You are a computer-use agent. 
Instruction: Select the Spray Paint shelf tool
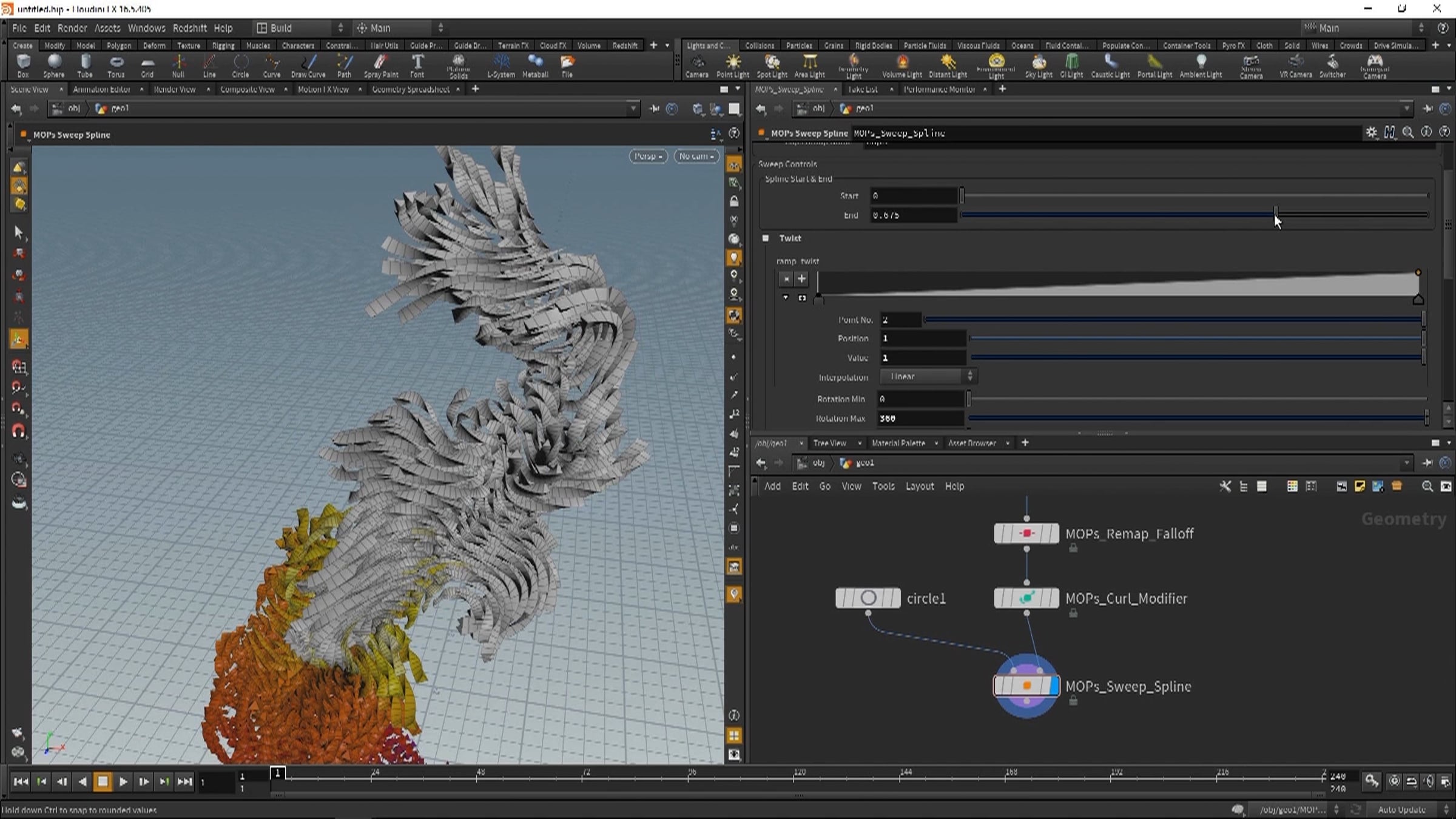point(380,66)
